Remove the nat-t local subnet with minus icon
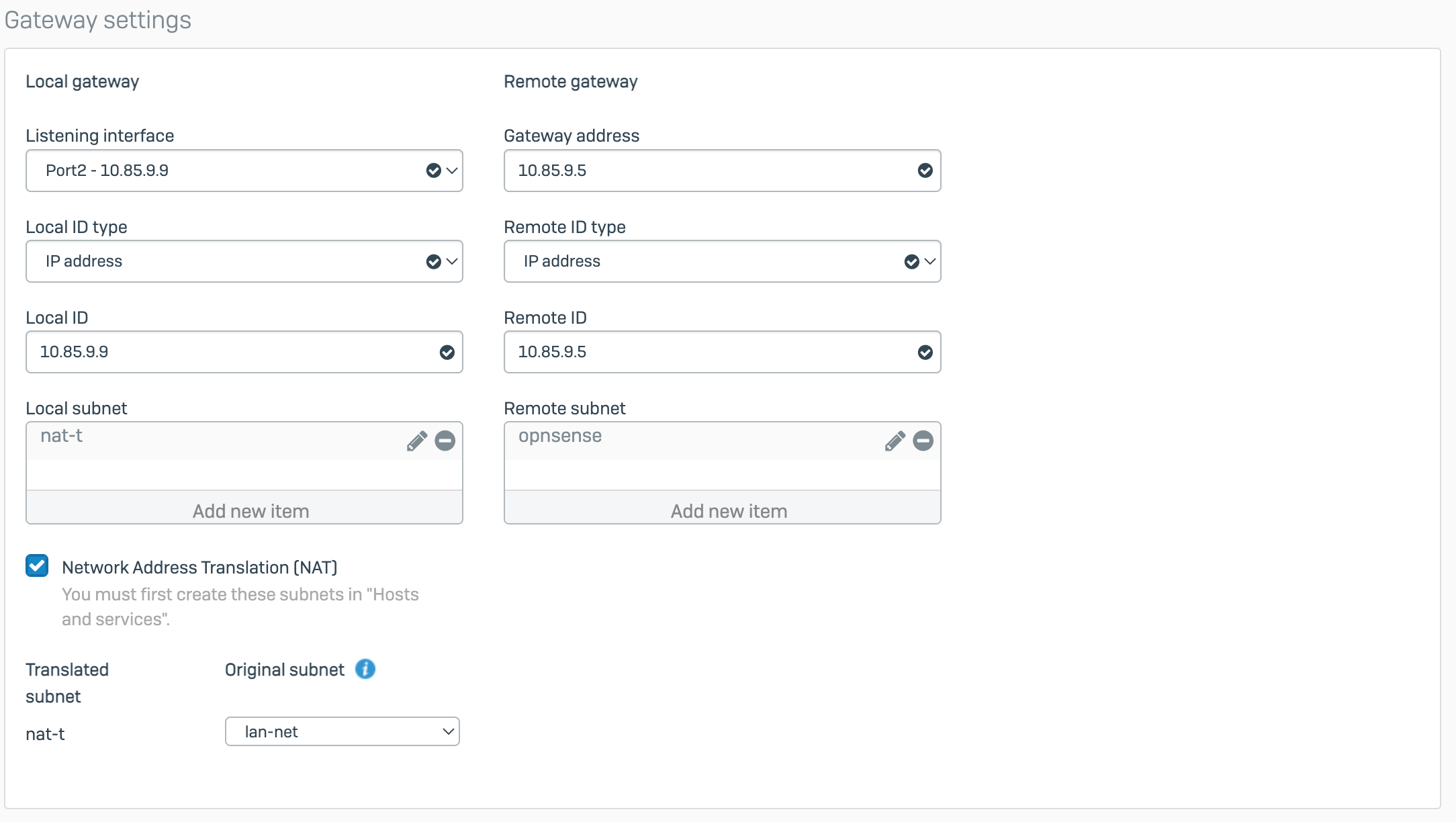 [445, 441]
